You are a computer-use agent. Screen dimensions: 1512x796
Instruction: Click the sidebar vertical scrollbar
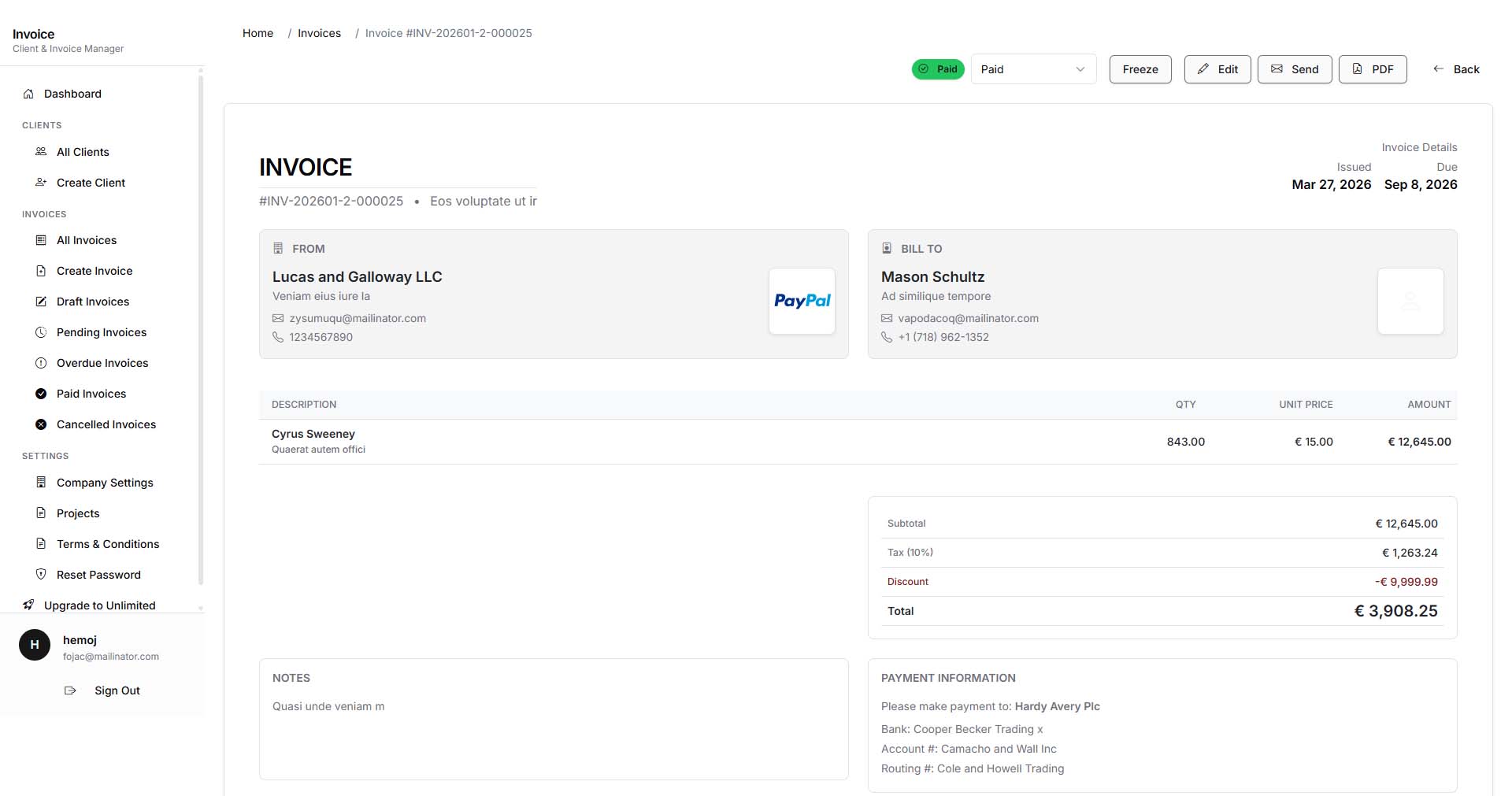click(201, 331)
